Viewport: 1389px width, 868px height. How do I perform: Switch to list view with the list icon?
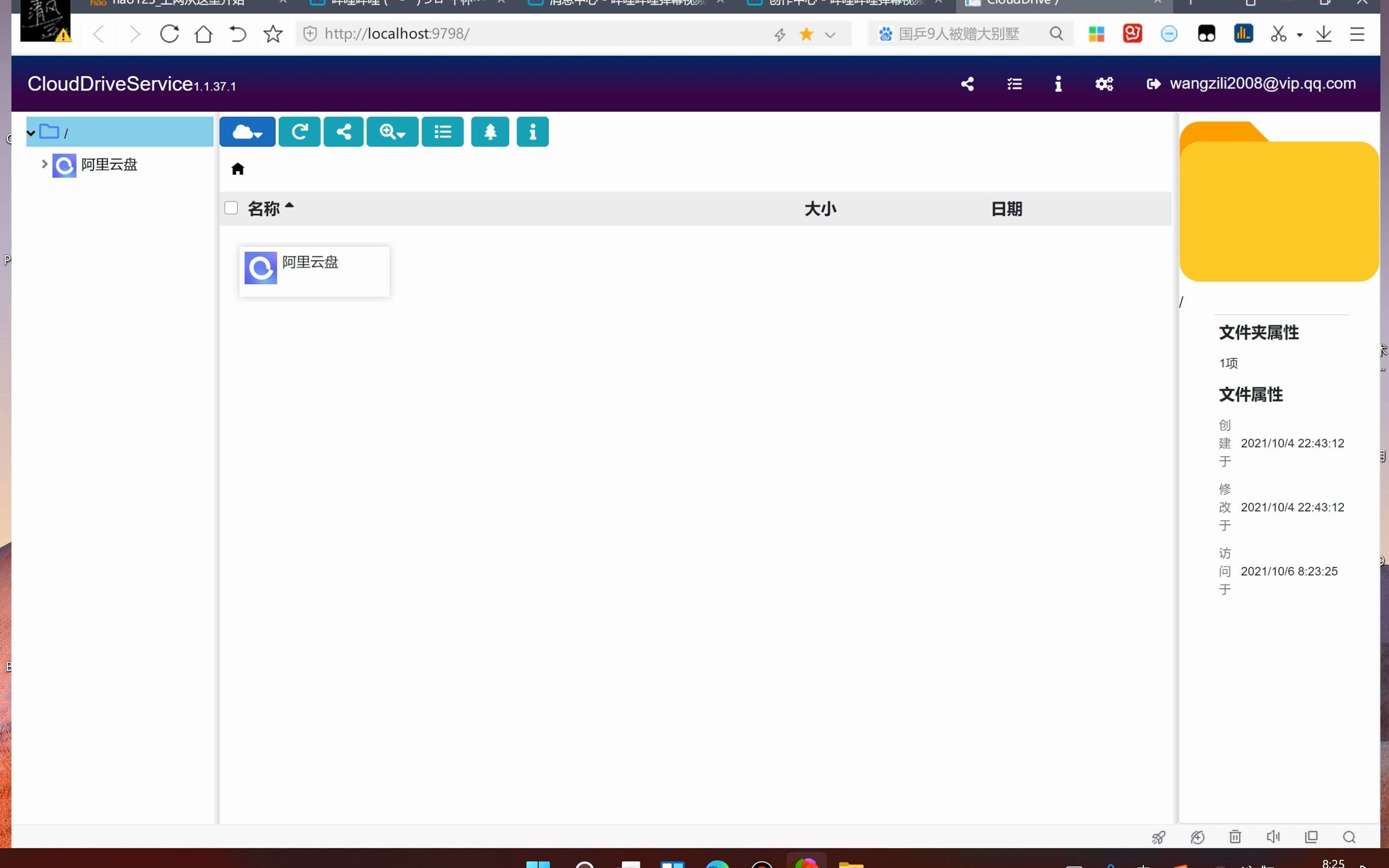click(x=442, y=132)
